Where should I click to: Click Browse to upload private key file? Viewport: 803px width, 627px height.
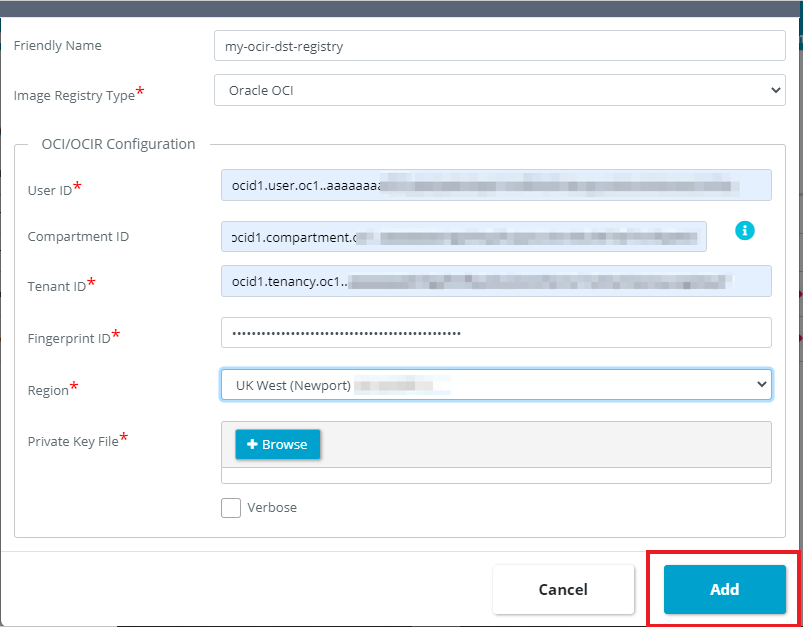click(x=277, y=444)
